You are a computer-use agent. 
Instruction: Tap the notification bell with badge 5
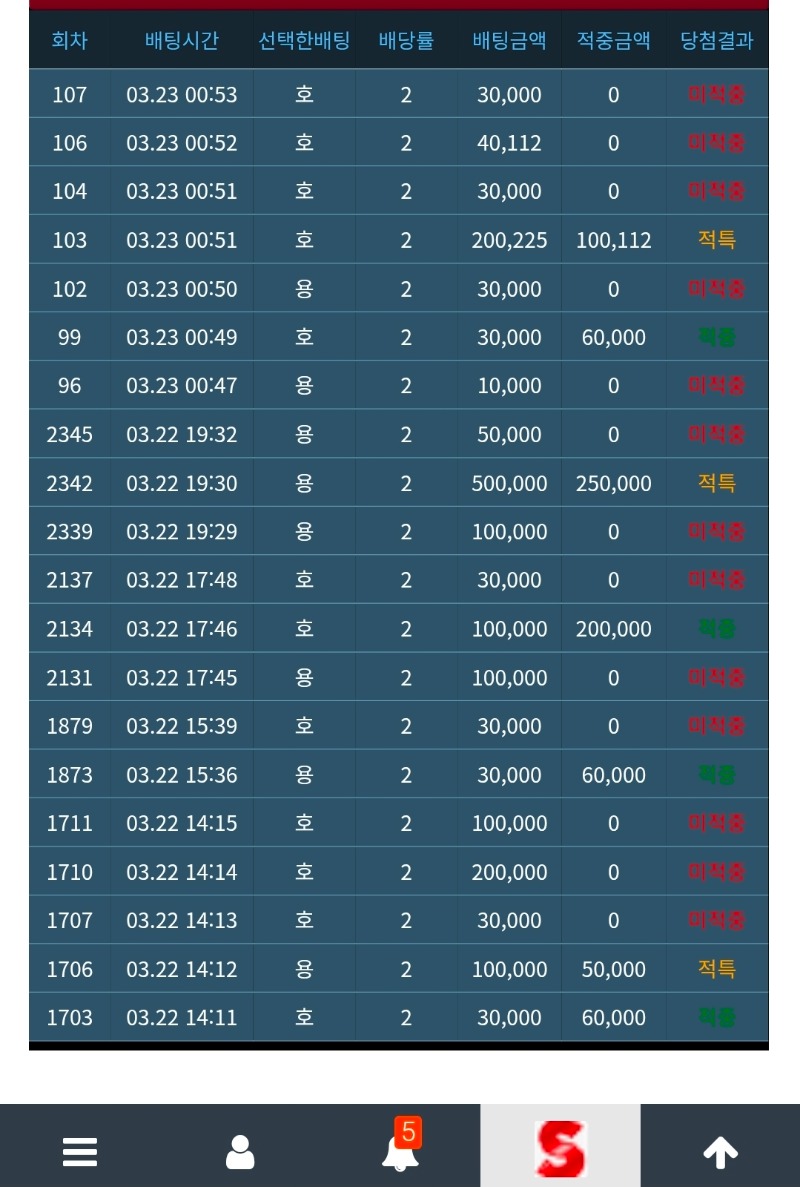click(401, 1150)
